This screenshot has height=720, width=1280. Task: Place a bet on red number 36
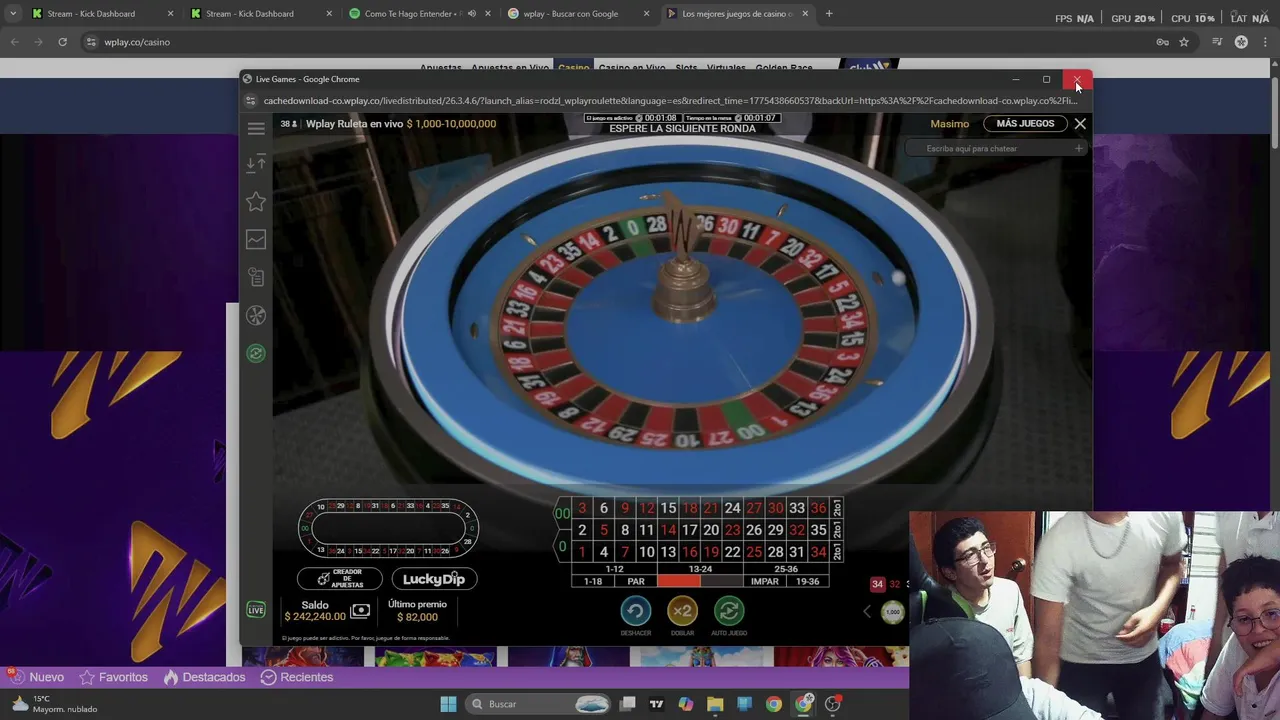818,508
